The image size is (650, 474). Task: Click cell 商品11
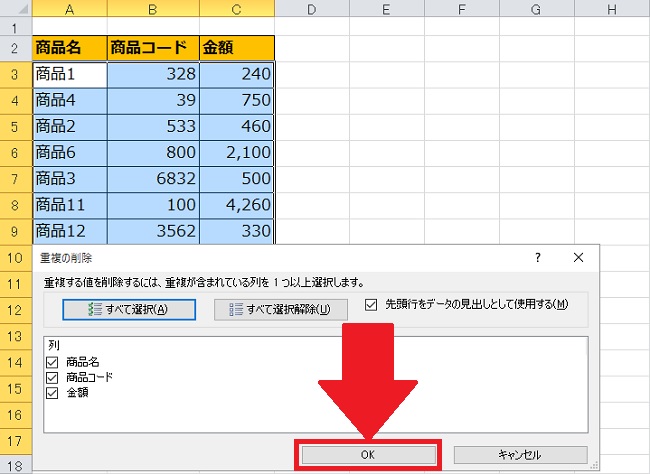pos(70,205)
